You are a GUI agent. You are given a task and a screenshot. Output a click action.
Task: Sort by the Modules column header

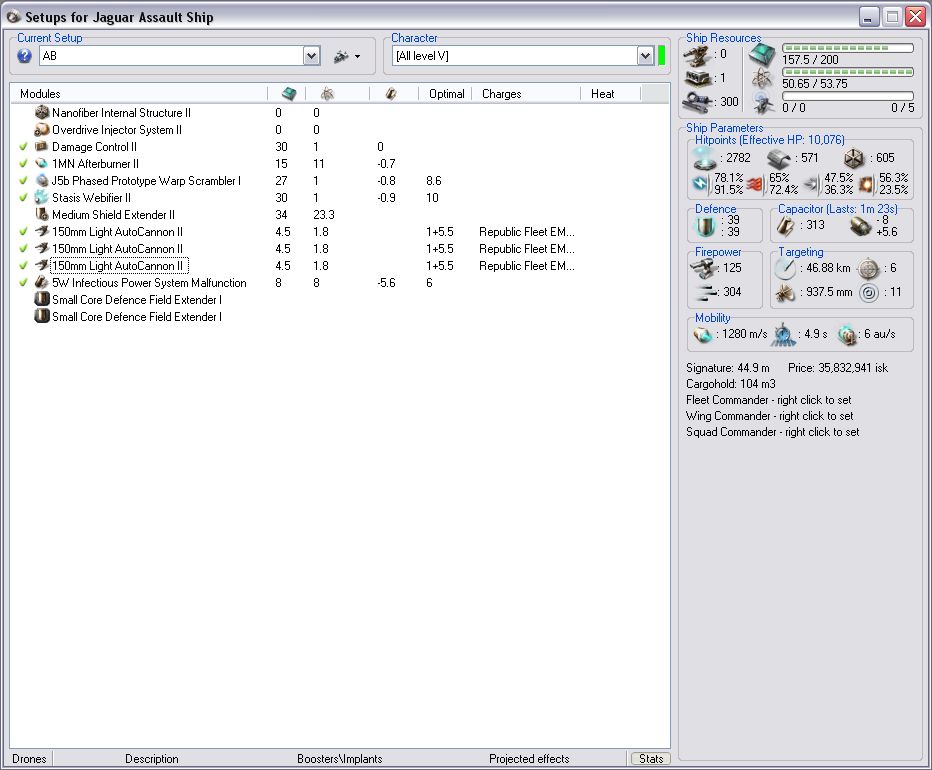coord(138,93)
